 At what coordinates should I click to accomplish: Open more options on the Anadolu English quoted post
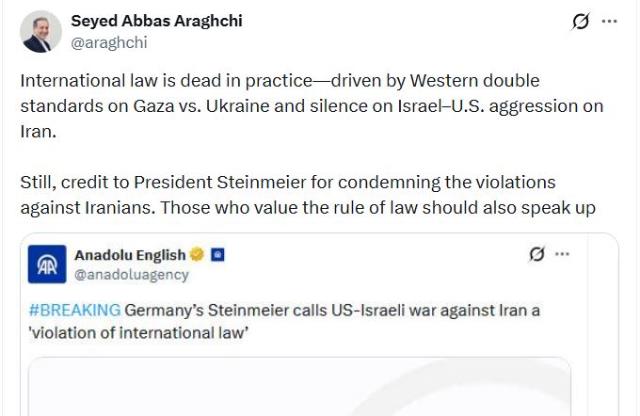point(563,254)
